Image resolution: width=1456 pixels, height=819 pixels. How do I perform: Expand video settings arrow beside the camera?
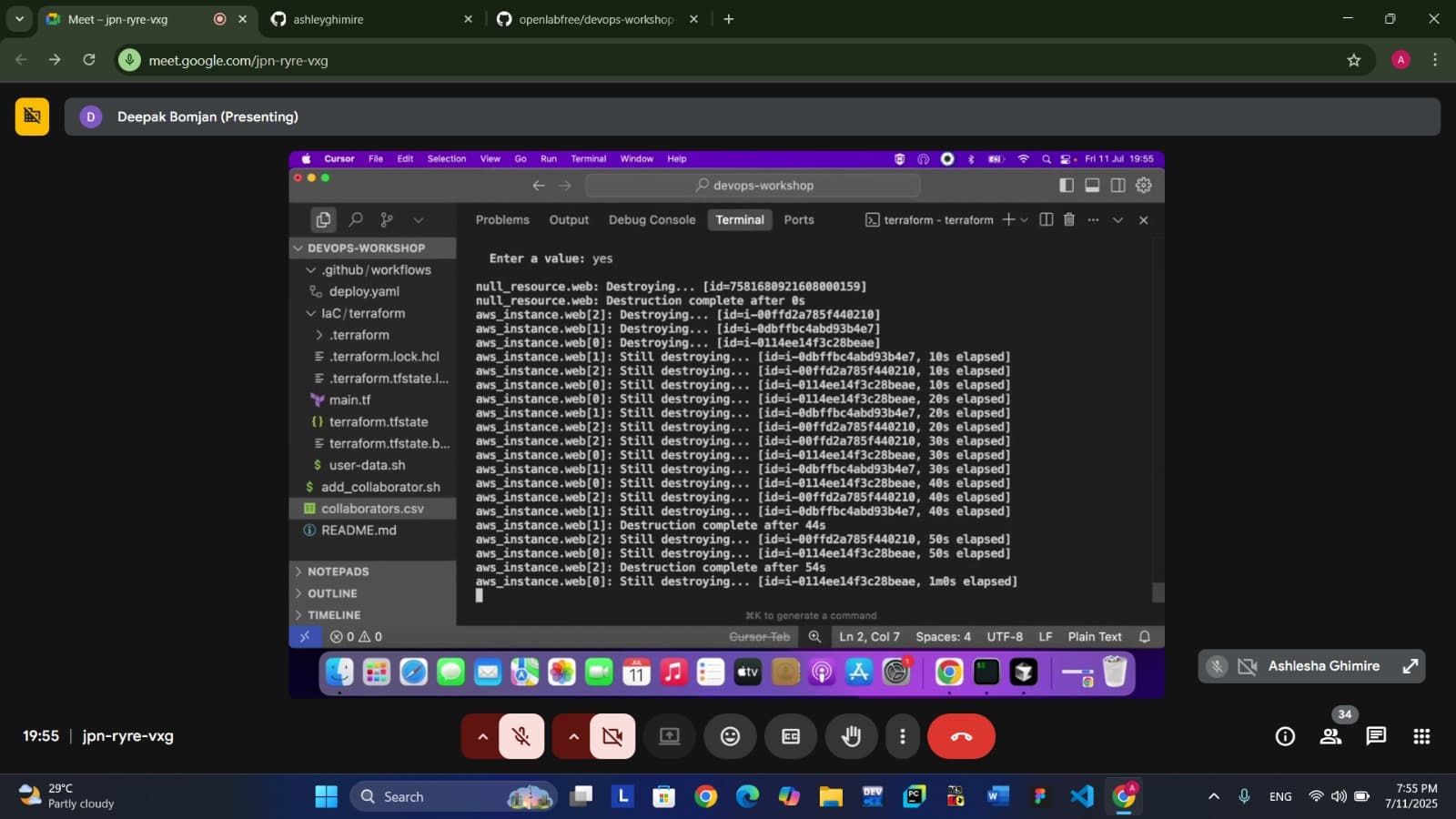[x=573, y=736]
